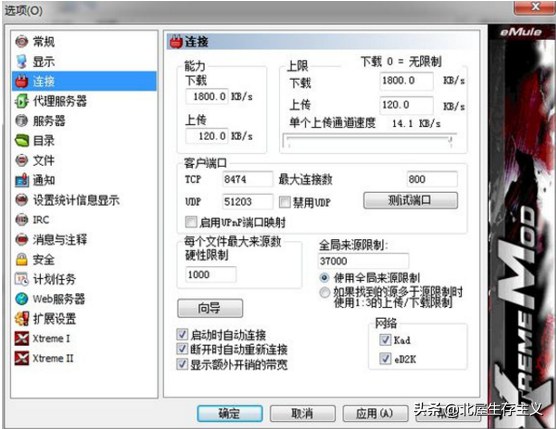The width and height of the screenshot is (556, 429).
Task: Click the UDP port field 51203
Action: pos(248,202)
